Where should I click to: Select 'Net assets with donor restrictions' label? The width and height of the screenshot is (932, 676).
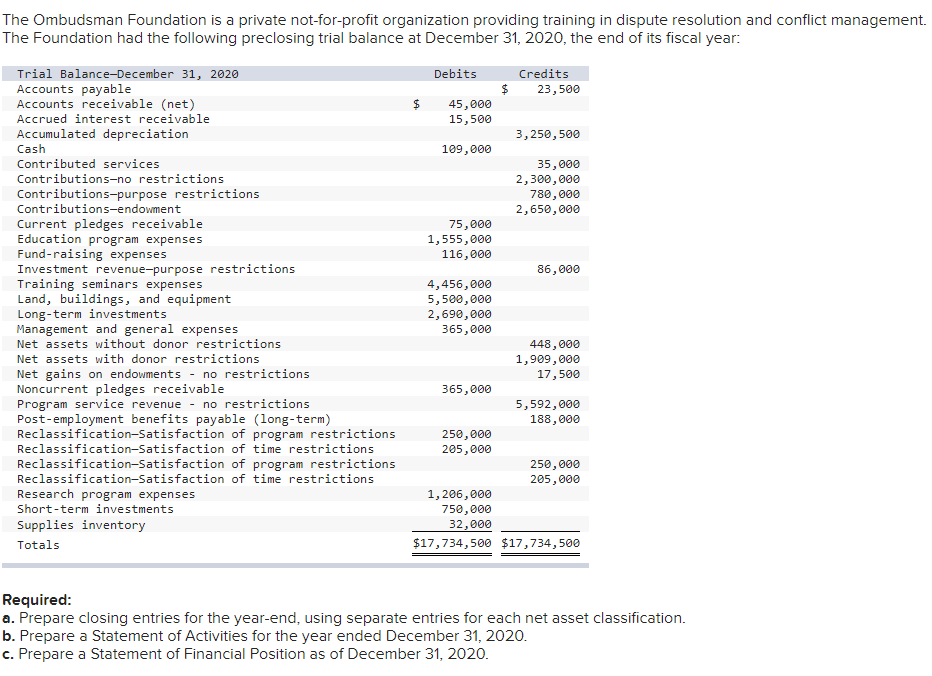[x=138, y=359]
